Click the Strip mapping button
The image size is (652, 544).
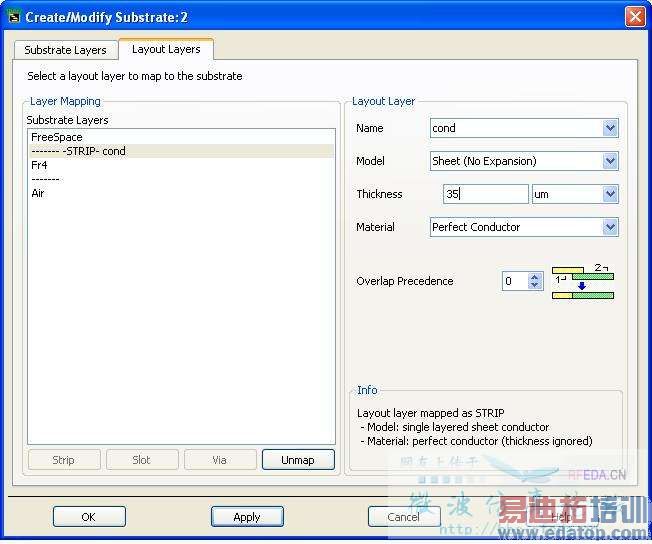(x=64, y=460)
